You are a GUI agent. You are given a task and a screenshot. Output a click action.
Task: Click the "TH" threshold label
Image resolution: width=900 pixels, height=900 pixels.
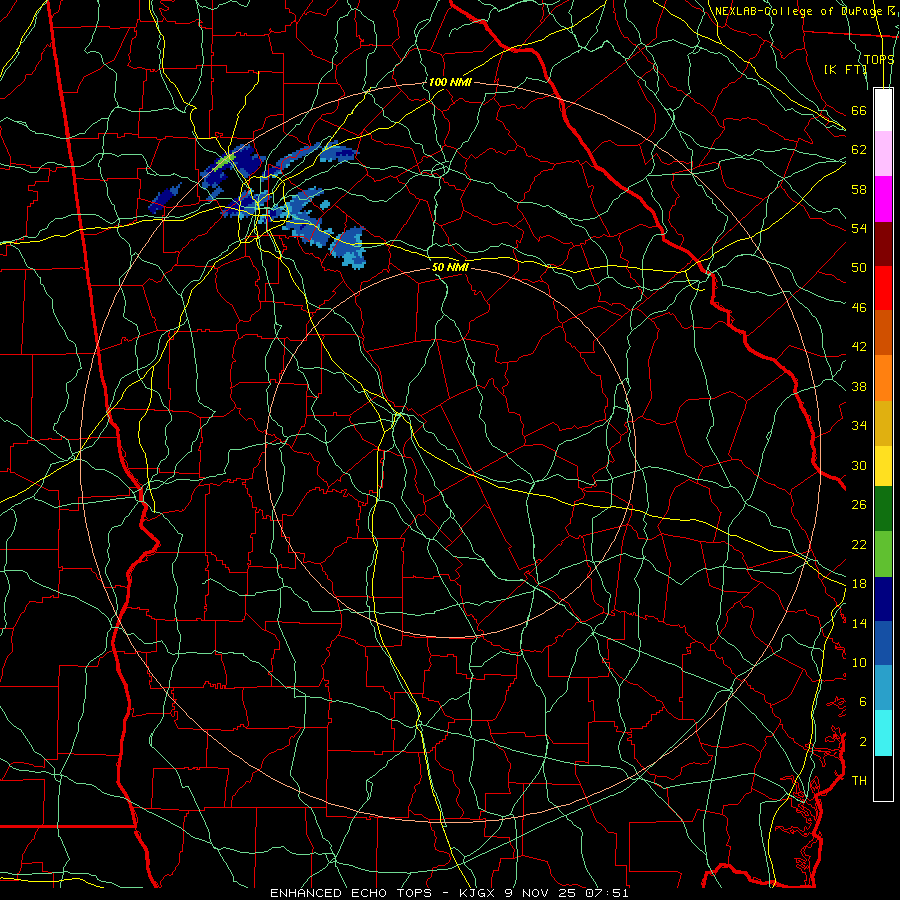coord(859,780)
